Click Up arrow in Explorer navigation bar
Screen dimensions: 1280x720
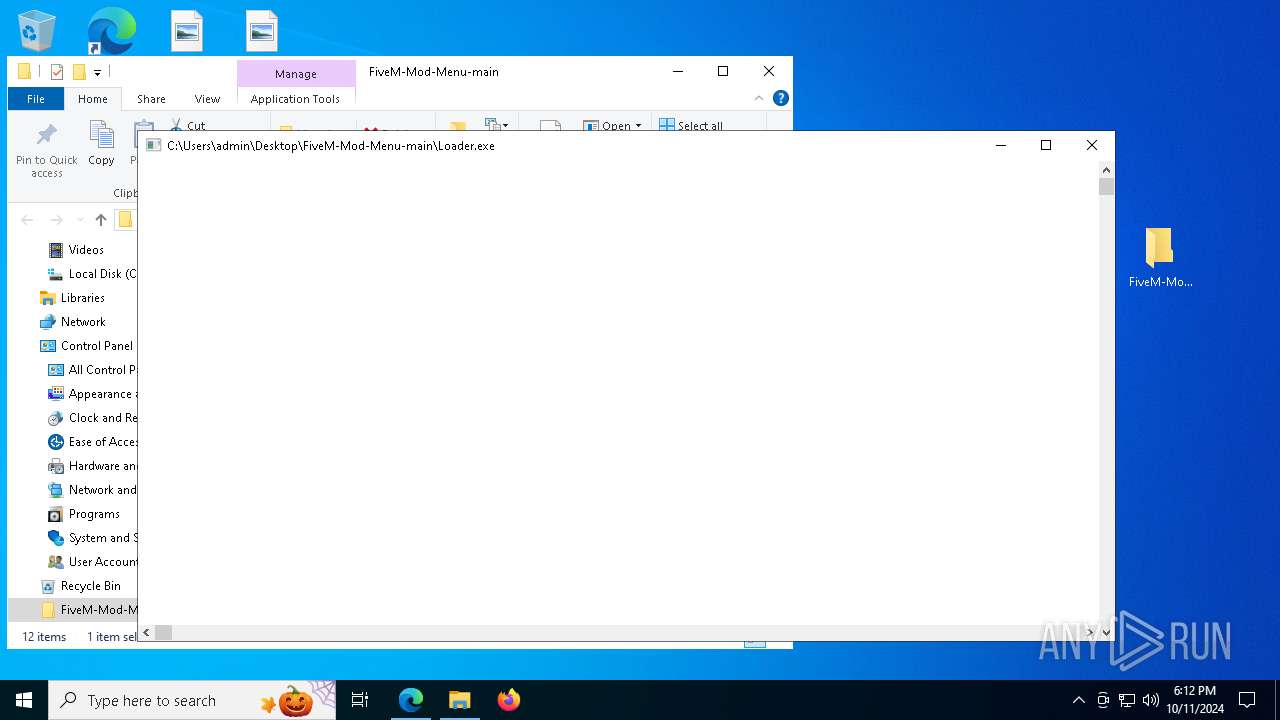click(x=100, y=220)
